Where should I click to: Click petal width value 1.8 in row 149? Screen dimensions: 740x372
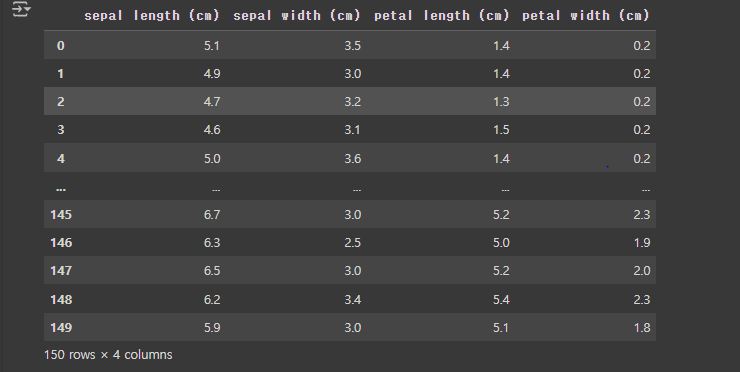[642, 328]
